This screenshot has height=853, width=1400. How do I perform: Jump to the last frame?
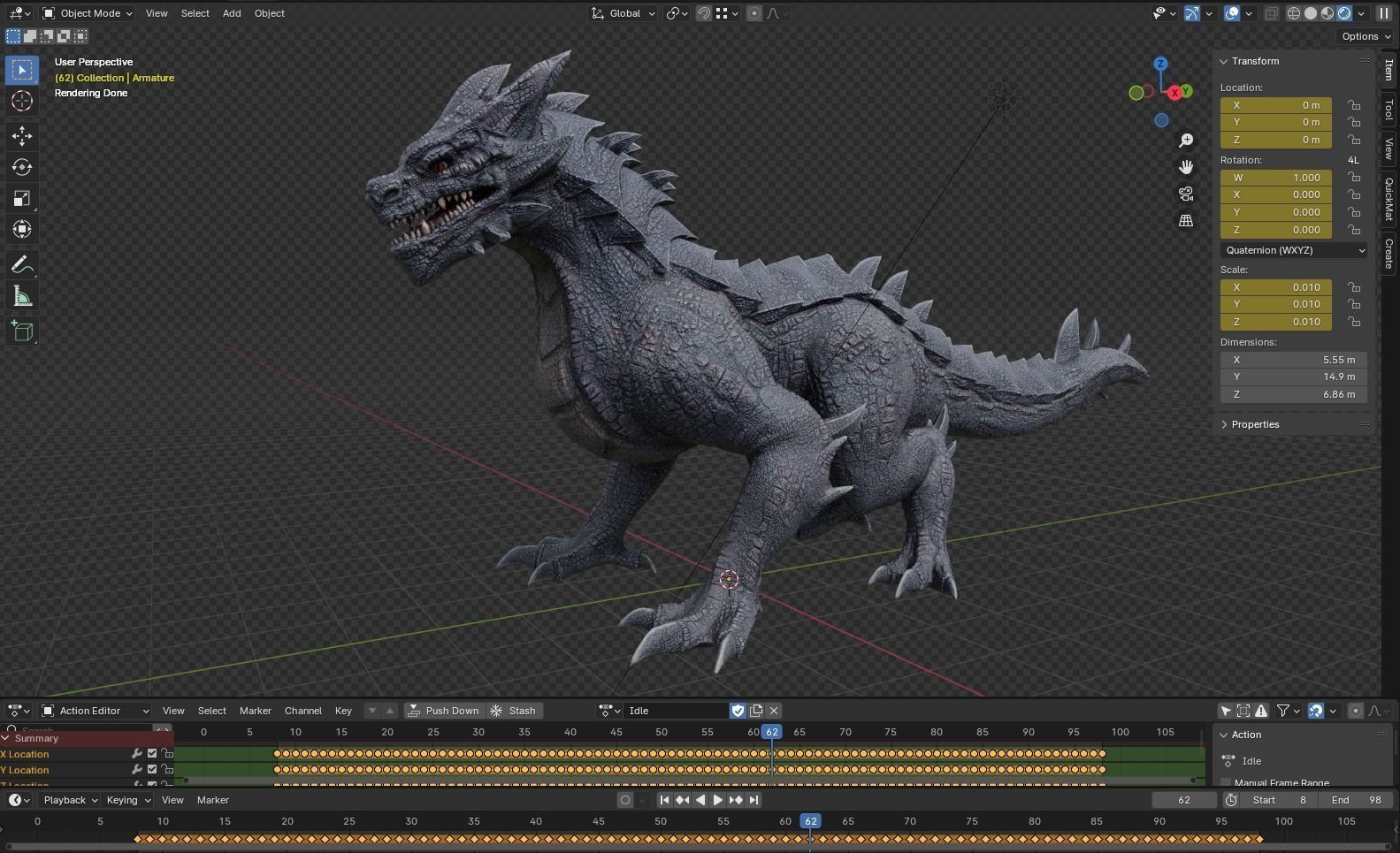pos(754,800)
